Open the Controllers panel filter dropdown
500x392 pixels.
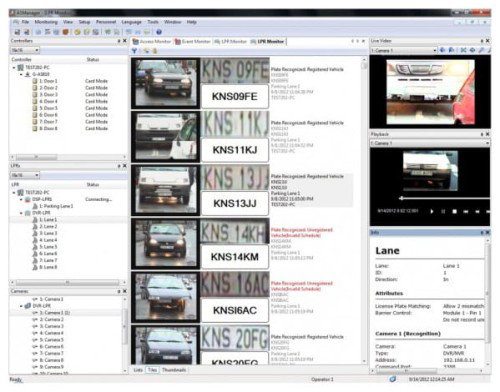[x=37, y=50]
